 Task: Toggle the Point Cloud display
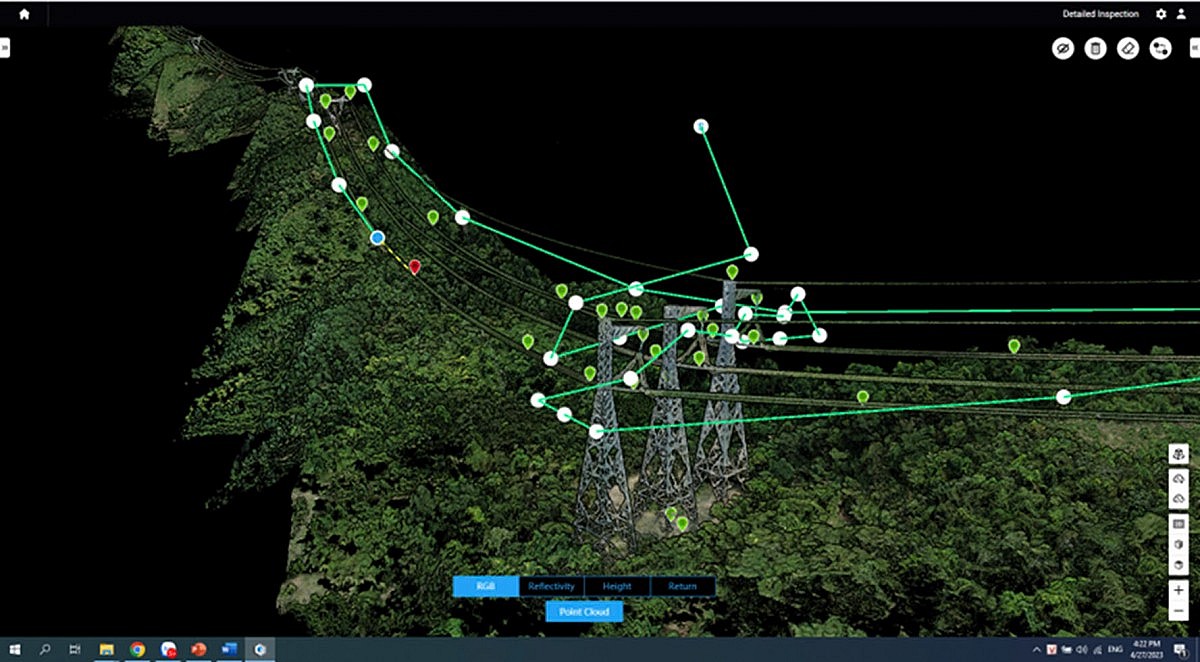click(x=584, y=609)
